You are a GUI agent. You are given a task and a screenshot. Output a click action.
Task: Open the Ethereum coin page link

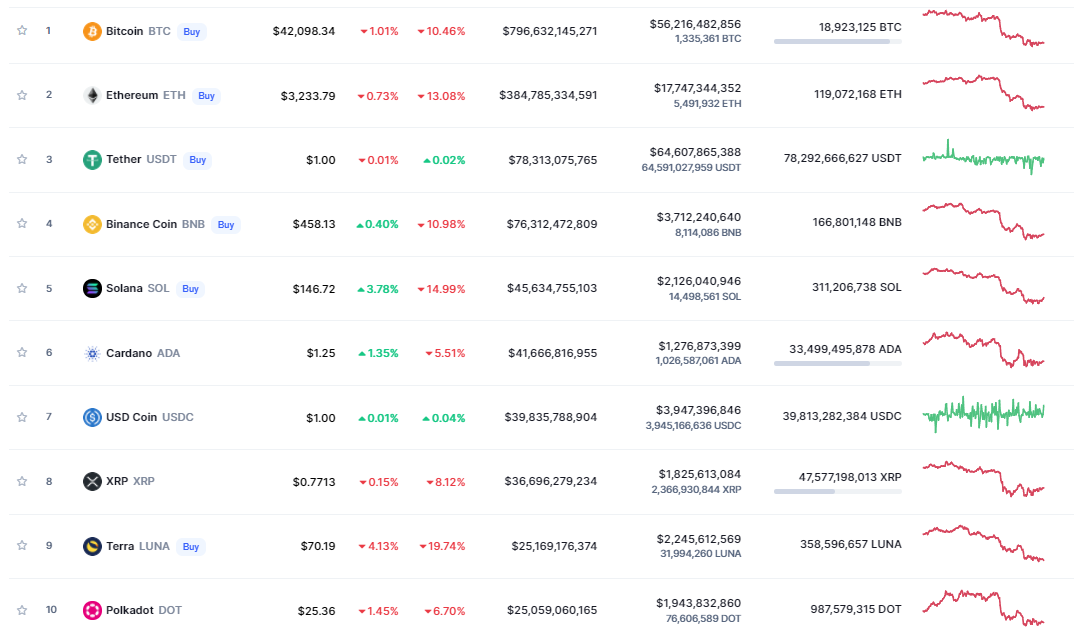tap(132, 95)
